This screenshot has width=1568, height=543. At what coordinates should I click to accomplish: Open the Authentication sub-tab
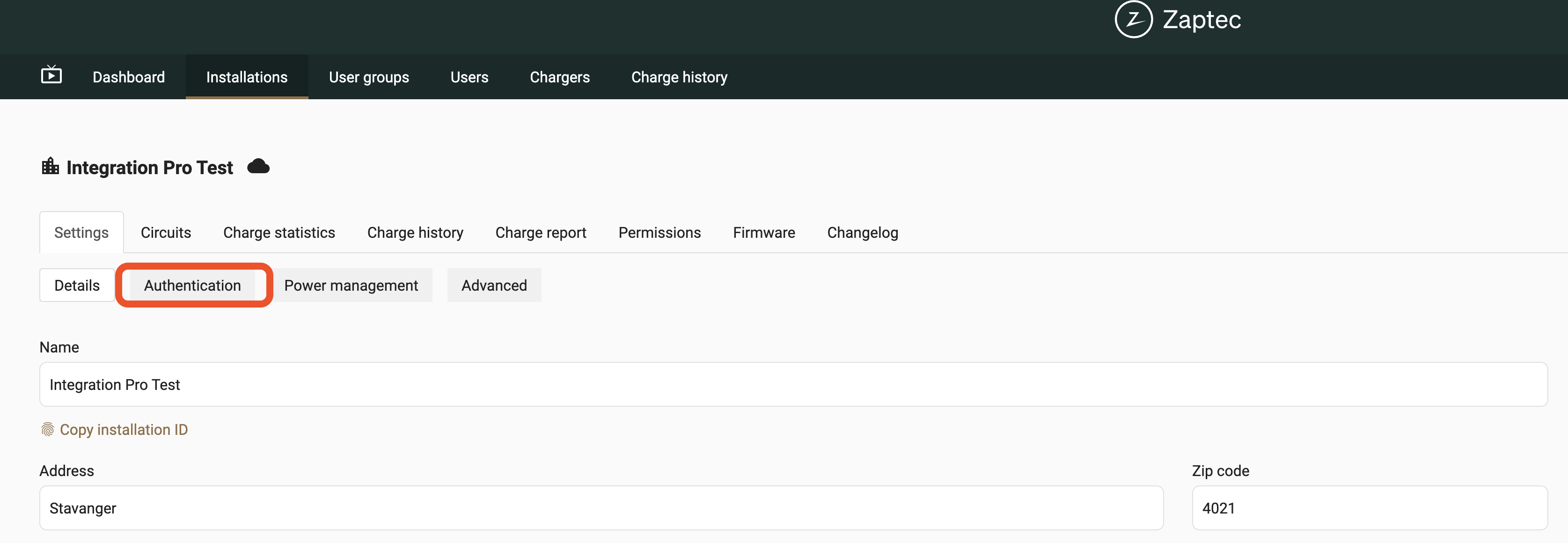click(192, 286)
